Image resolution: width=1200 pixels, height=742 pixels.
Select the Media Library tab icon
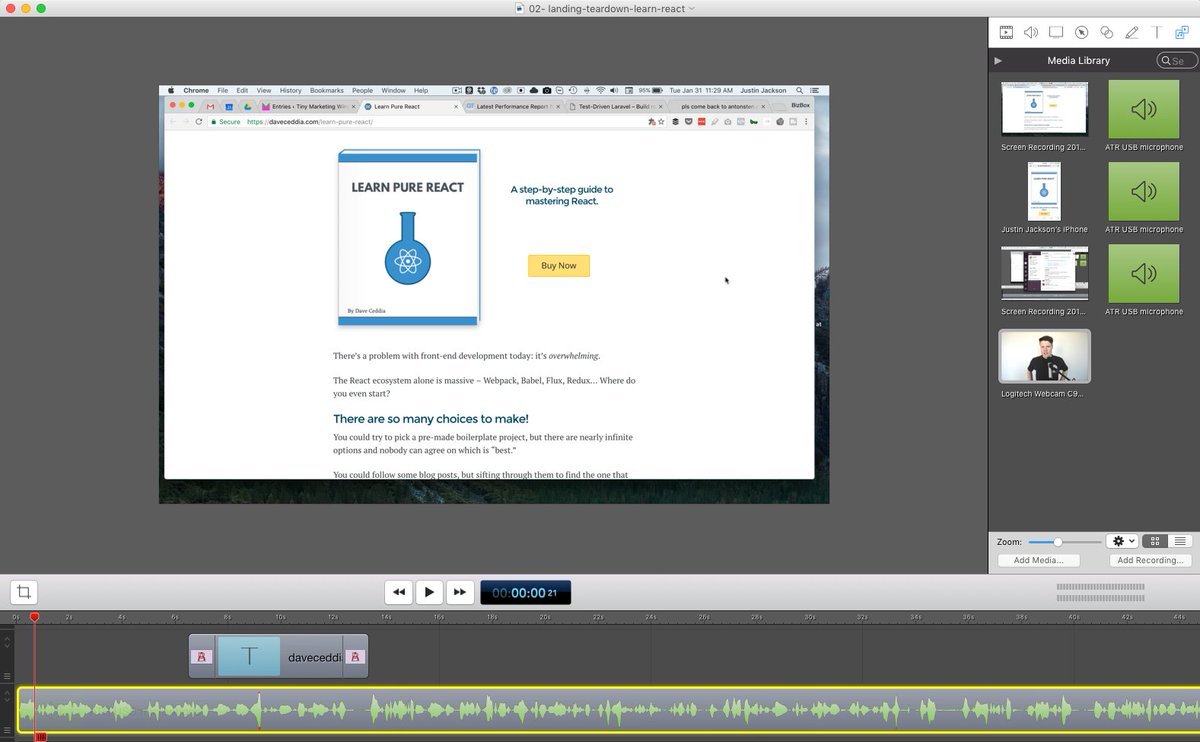pos(1181,32)
